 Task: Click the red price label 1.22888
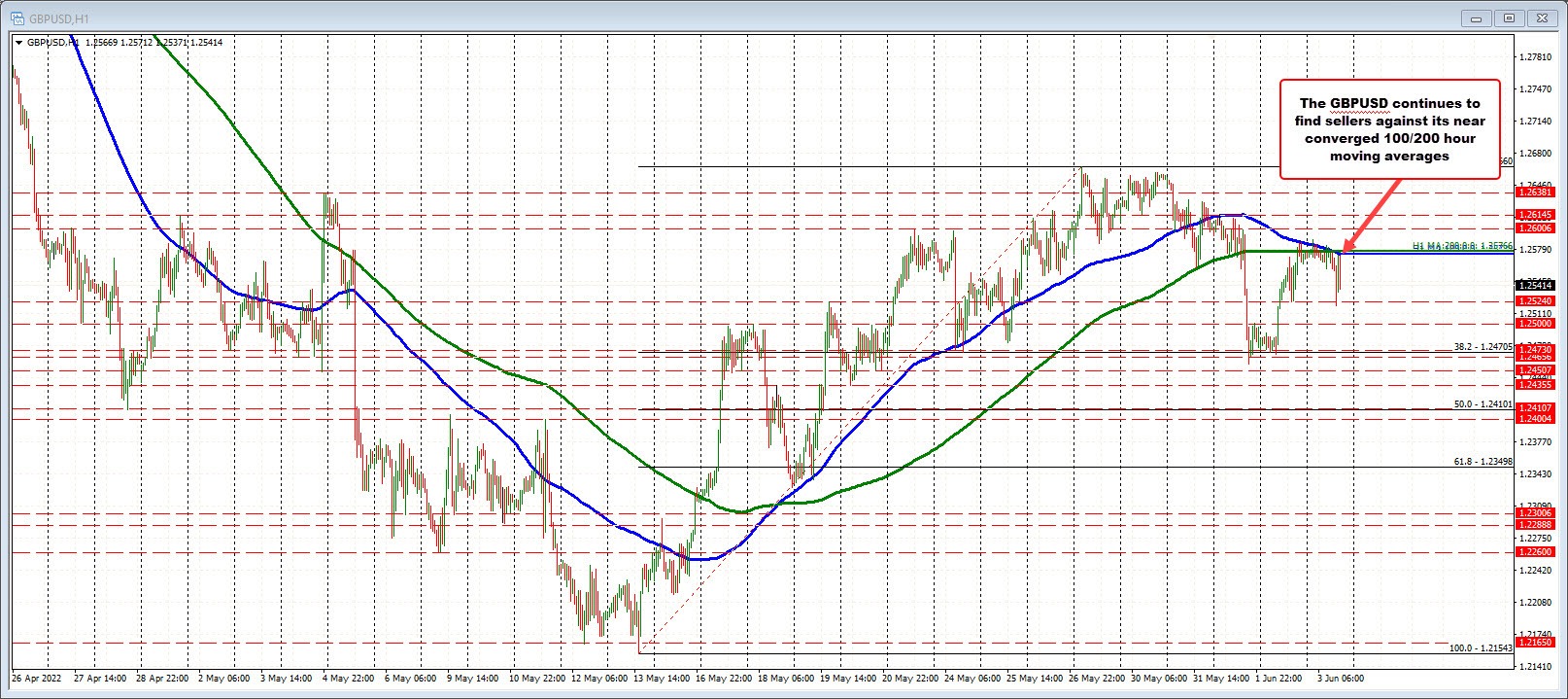1535,524
